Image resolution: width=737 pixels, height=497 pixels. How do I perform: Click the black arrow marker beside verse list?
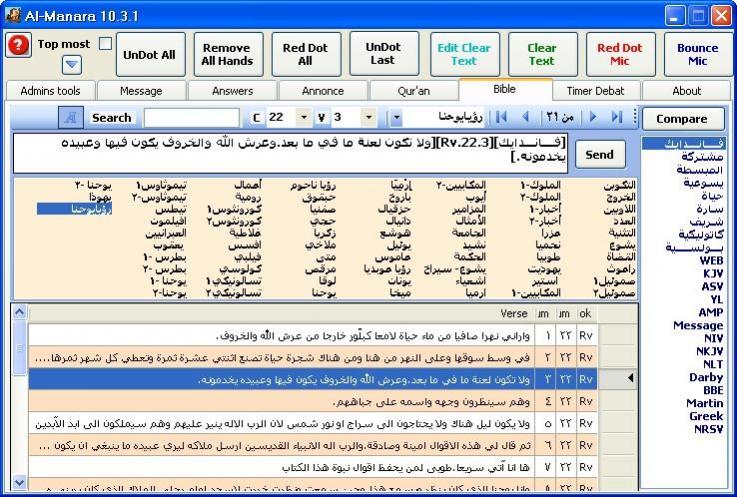[x=630, y=378]
